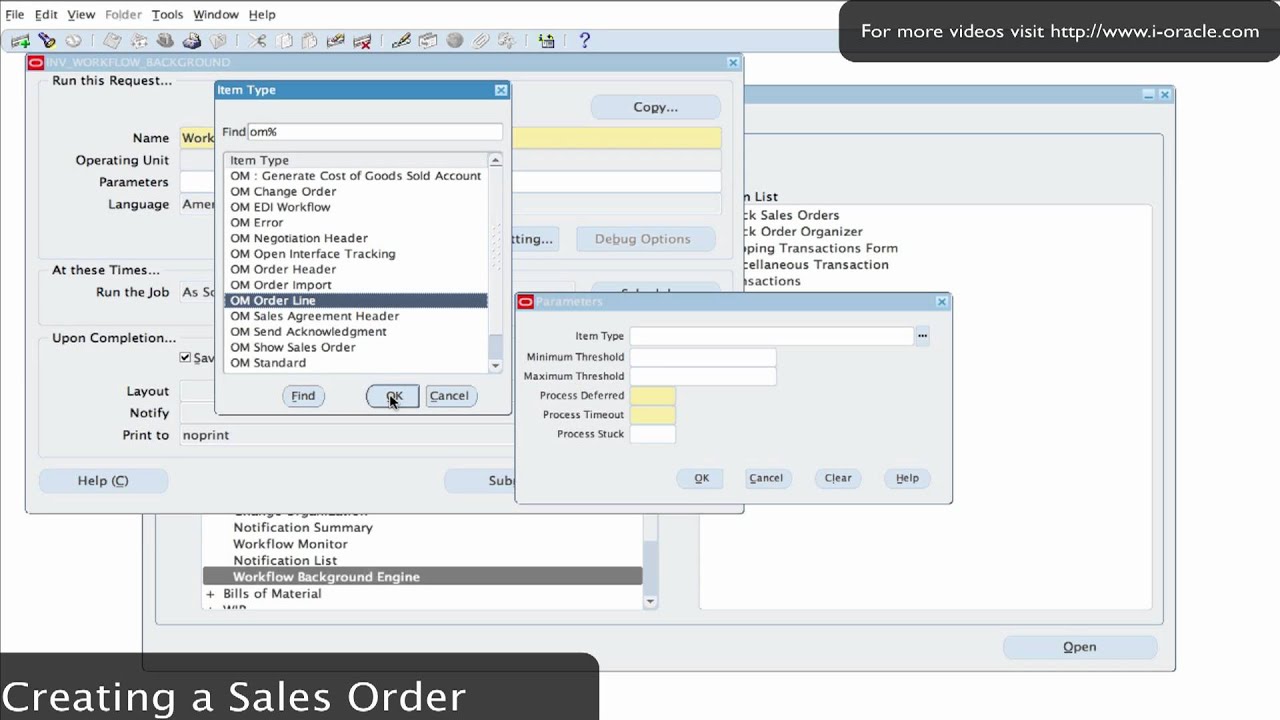Click the Cut scissors toolbar icon
The width and height of the screenshot is (1280, 720).
[257, 41]
